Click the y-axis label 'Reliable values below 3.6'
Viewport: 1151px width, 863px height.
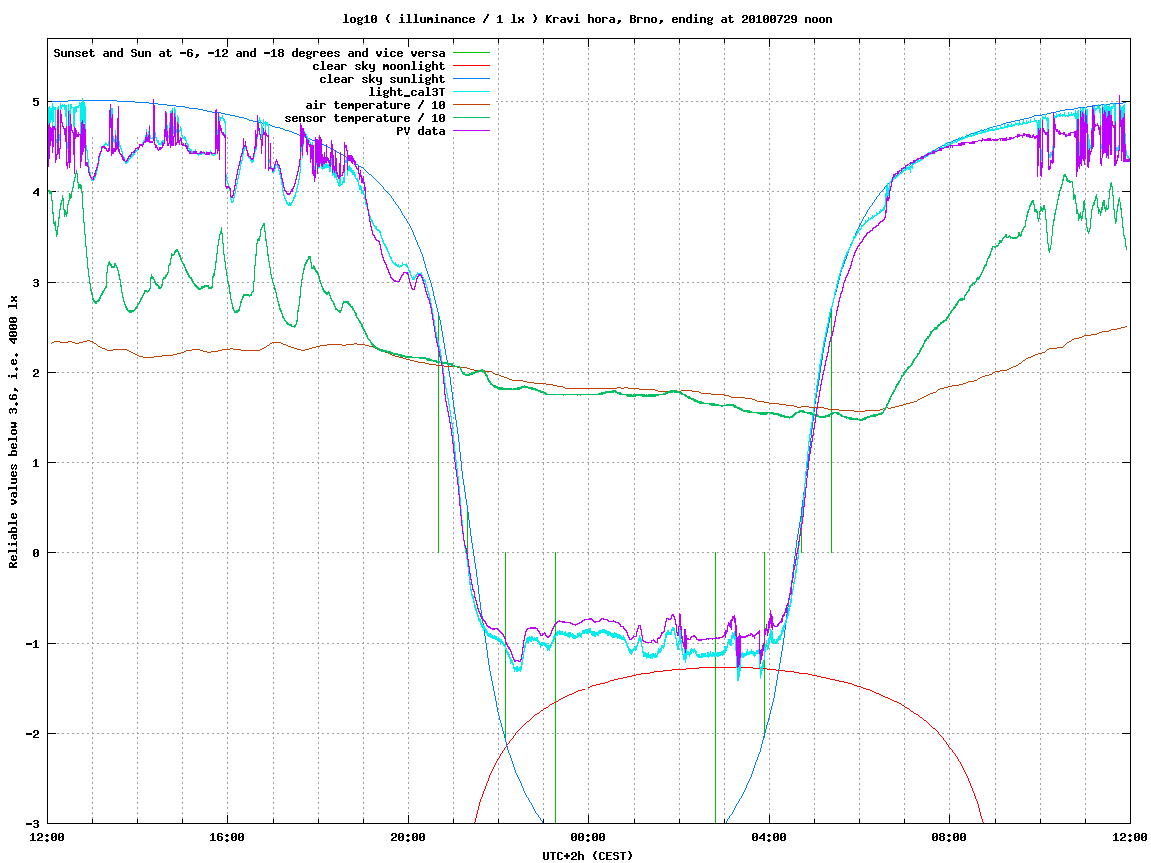13,431
